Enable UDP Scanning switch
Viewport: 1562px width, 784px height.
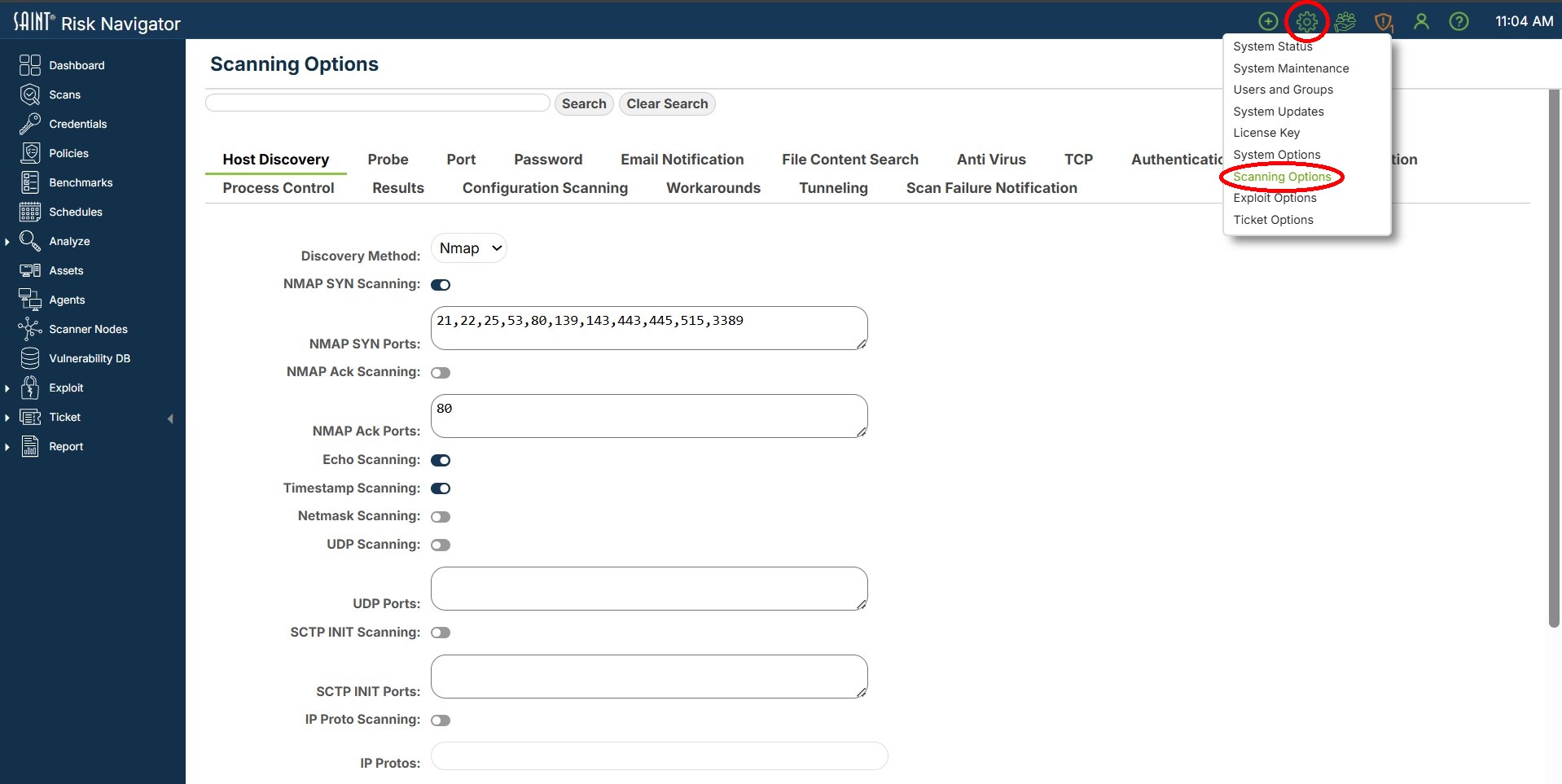[441, 545]
